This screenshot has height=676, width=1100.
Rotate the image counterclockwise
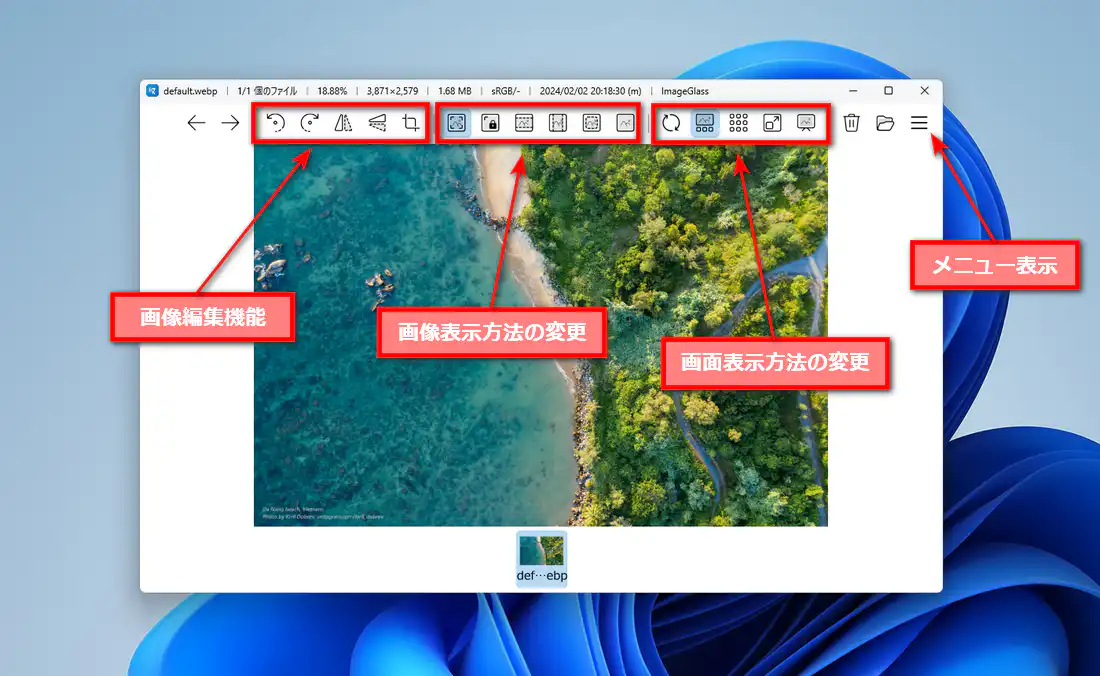(x=275, y=123)
